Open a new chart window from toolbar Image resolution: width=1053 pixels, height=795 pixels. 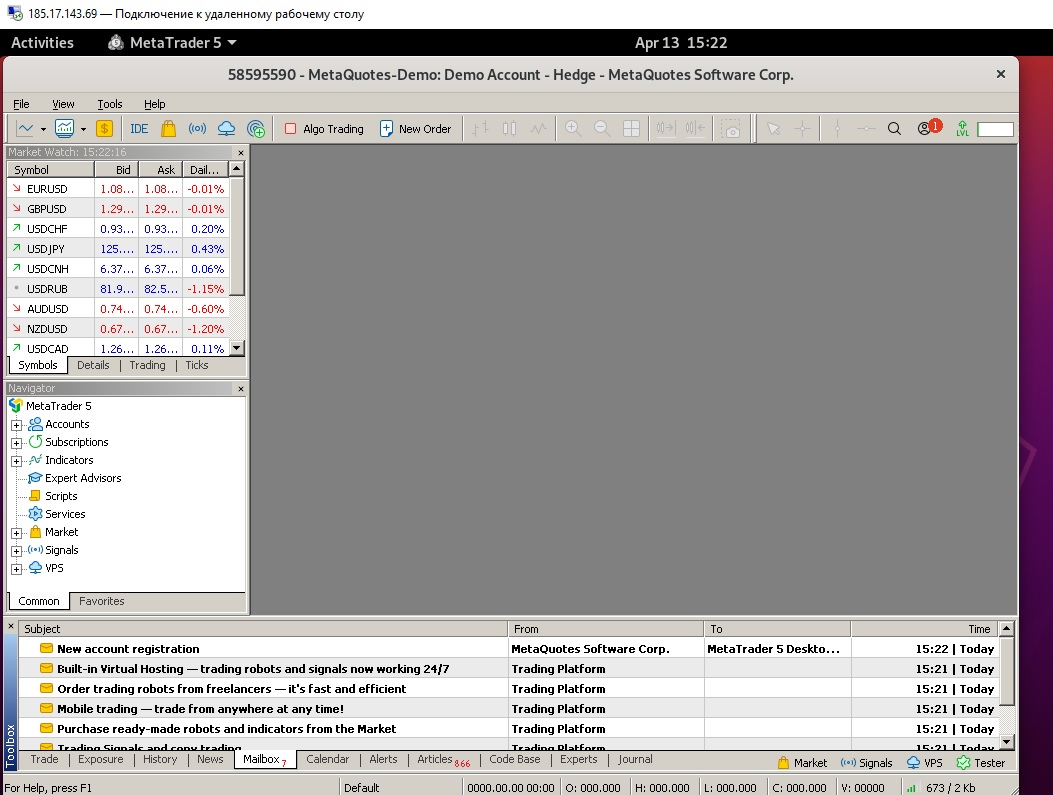coord(25,128)
